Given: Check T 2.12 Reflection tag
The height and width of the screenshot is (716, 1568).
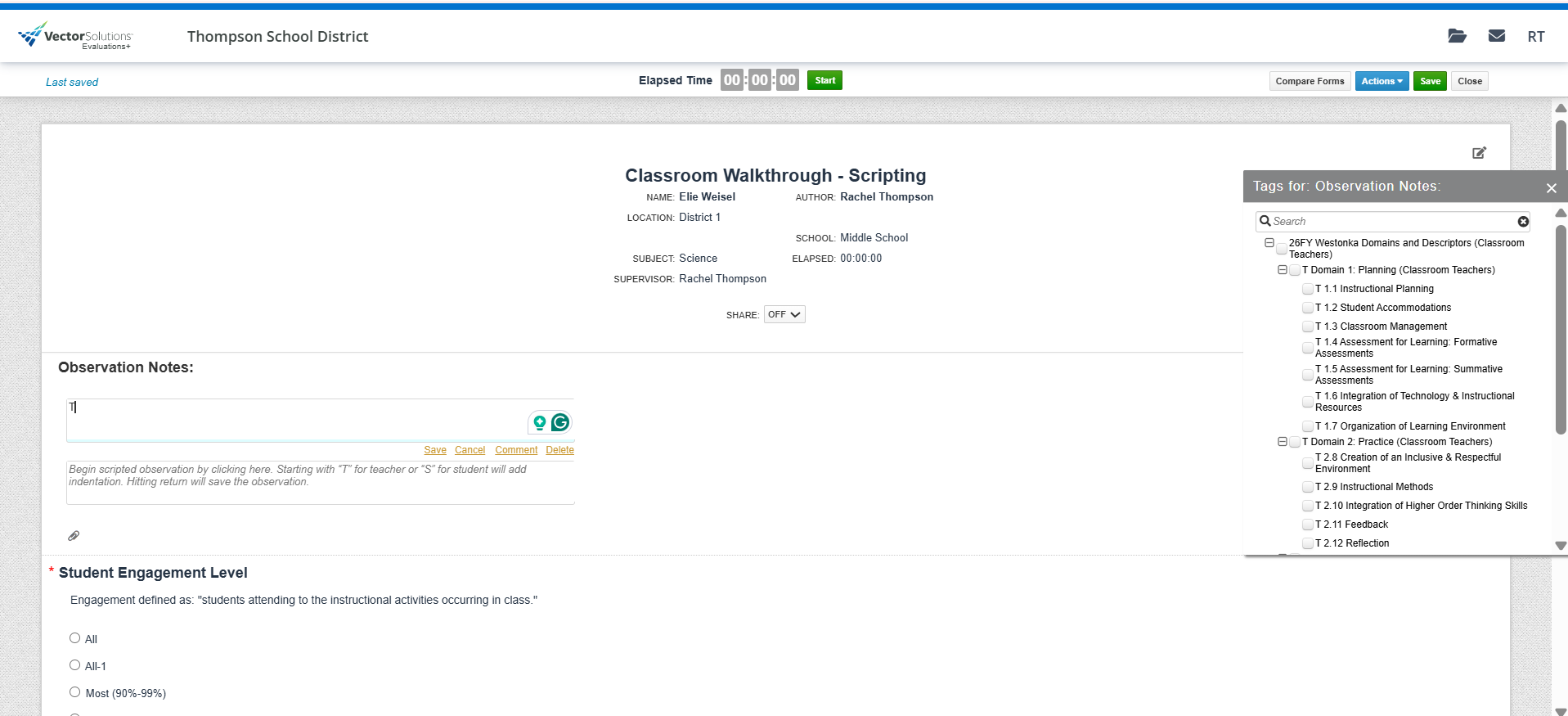Looking at the screenshot, I should (x=1308, y=543).
